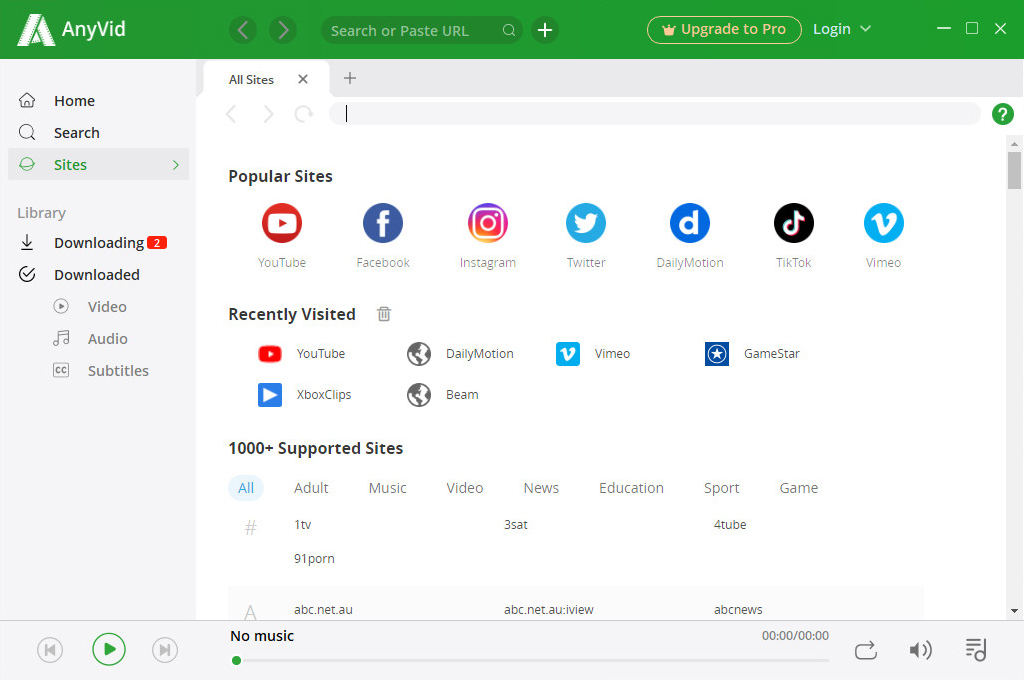
Task: Click the add plus button in header
Action: point(545,30)
